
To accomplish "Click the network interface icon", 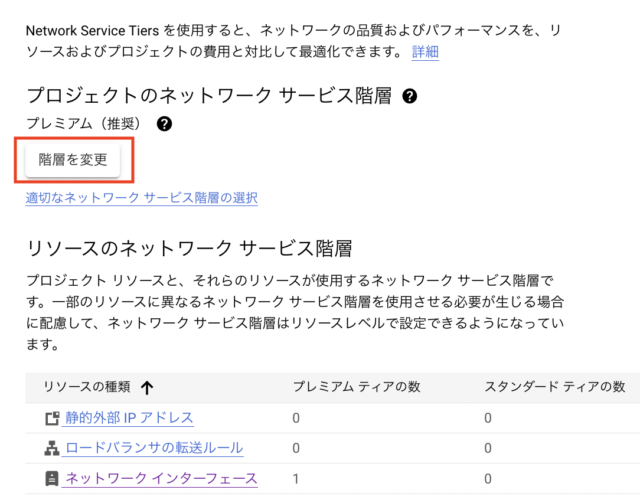I will coord(52,479).
